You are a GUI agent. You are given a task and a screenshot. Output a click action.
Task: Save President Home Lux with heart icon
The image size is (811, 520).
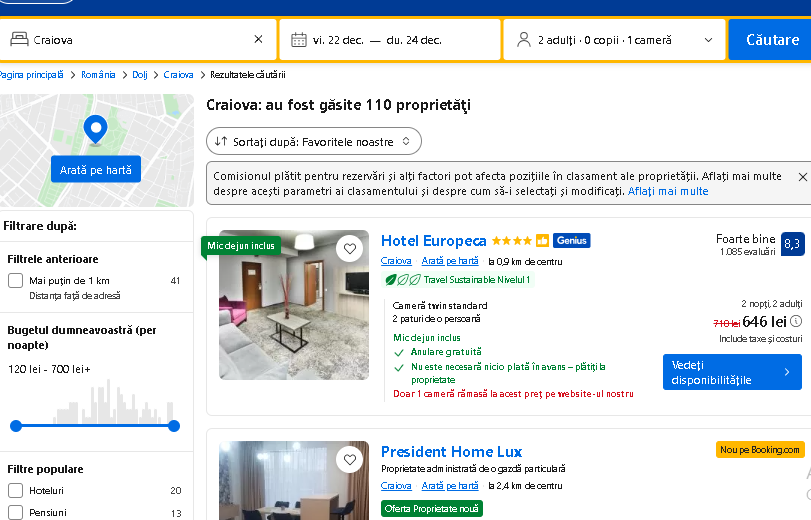click(x=350, y=459)
